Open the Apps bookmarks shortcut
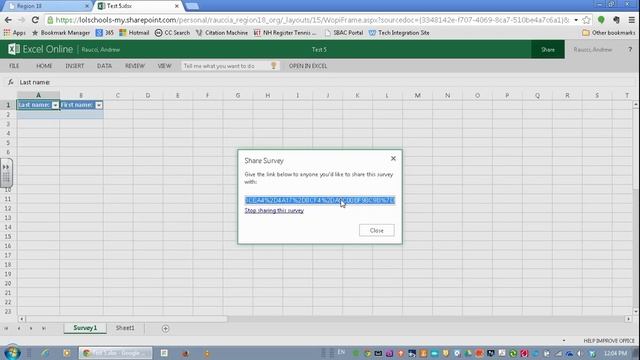This screenshot has height=360, width=640. pos(15,33)
